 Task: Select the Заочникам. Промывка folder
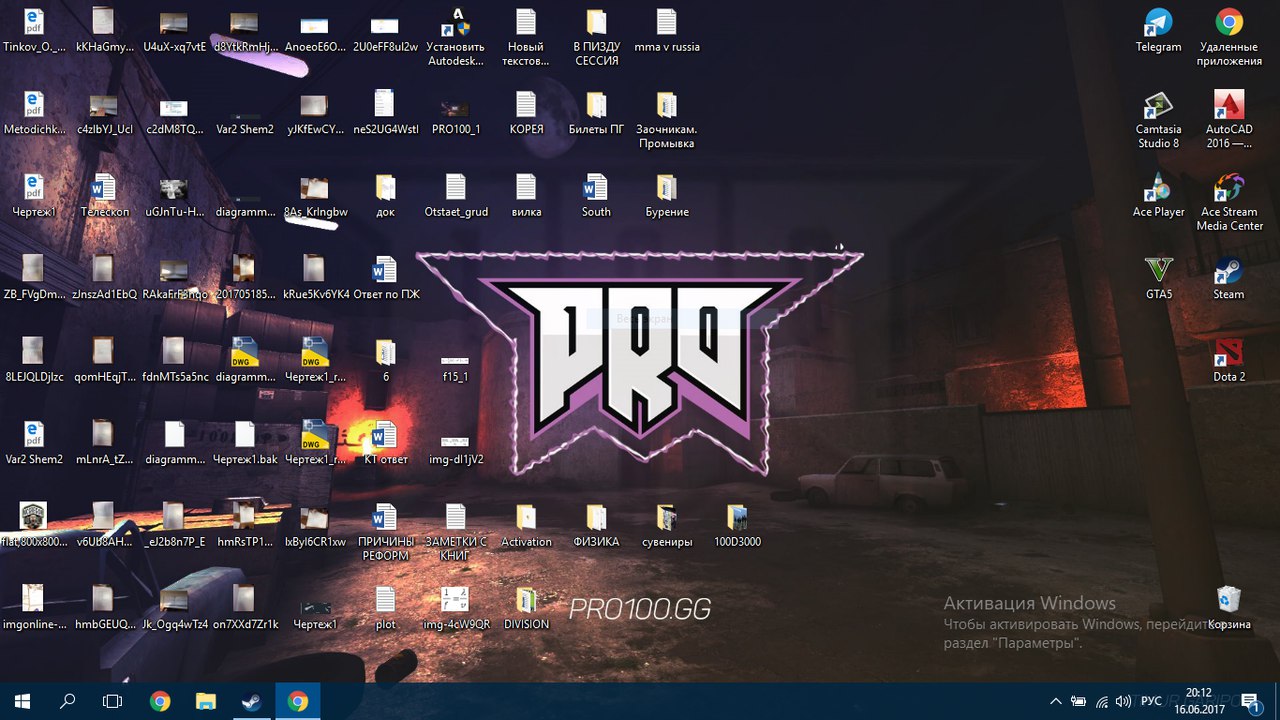click(x=666, y=120)
